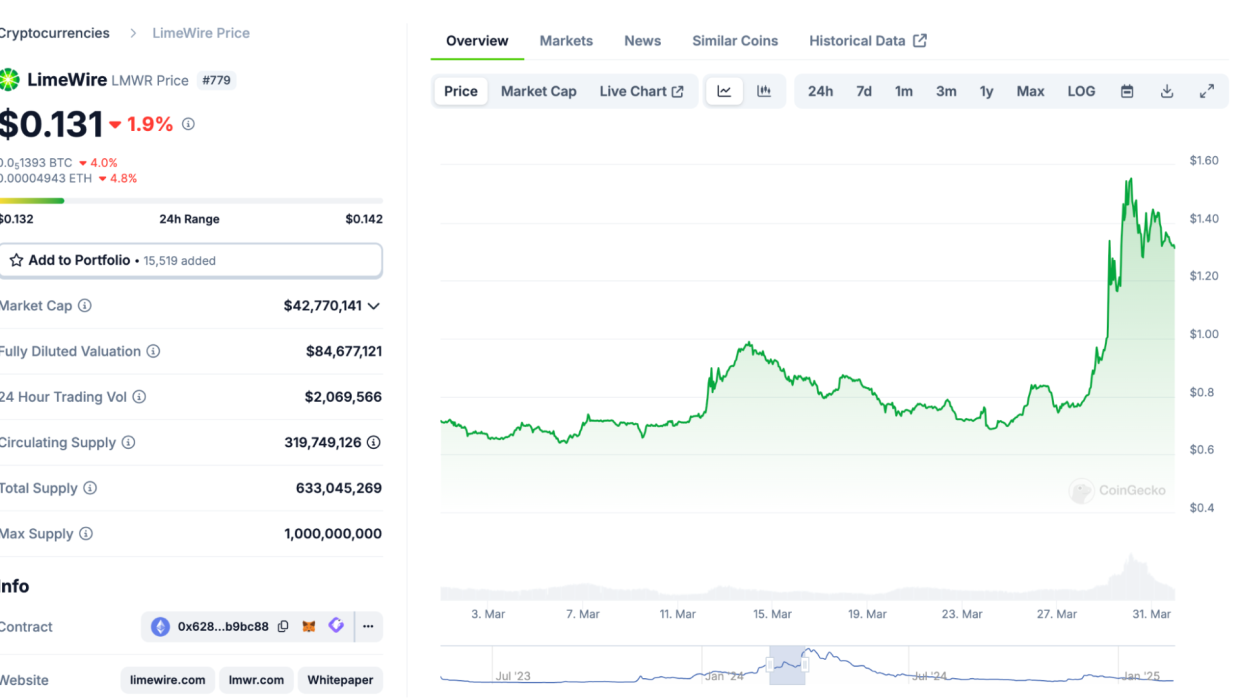The image size is (1240, 698).
Task: Open the Overview tab
Action: click(x=477, y=41)
